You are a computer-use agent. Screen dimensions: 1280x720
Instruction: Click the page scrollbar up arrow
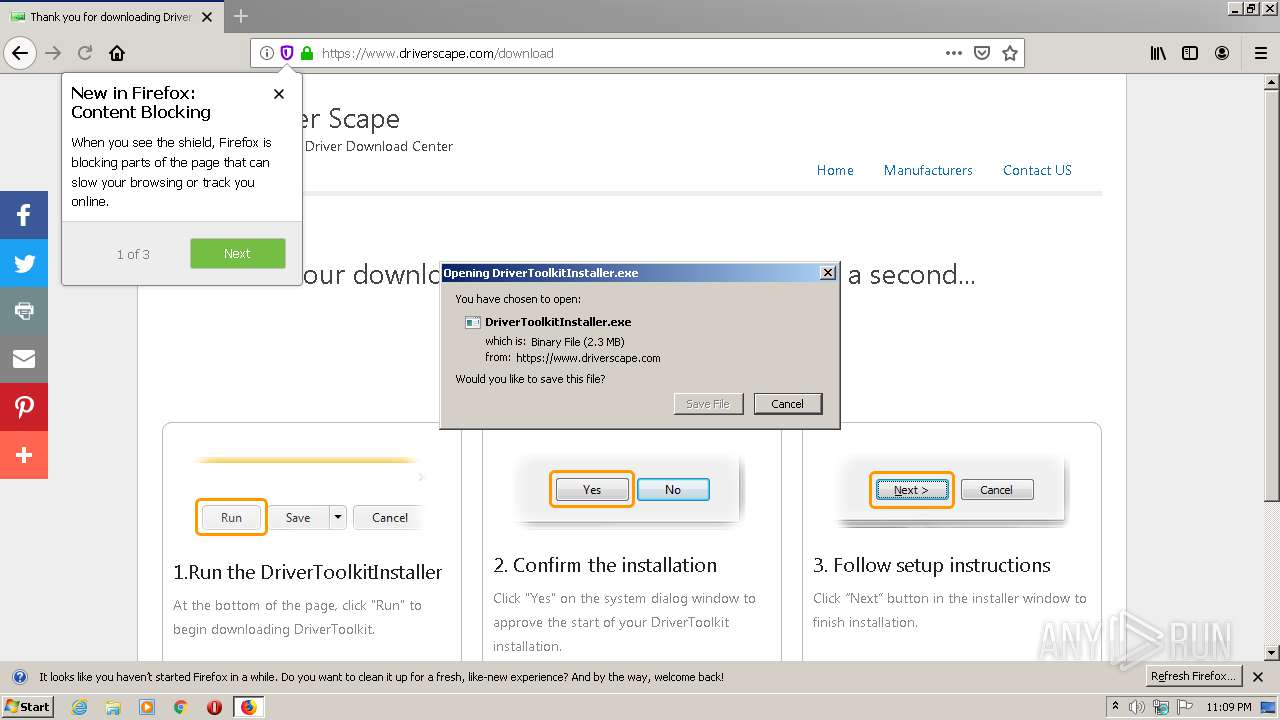(x=1272, y=81)
